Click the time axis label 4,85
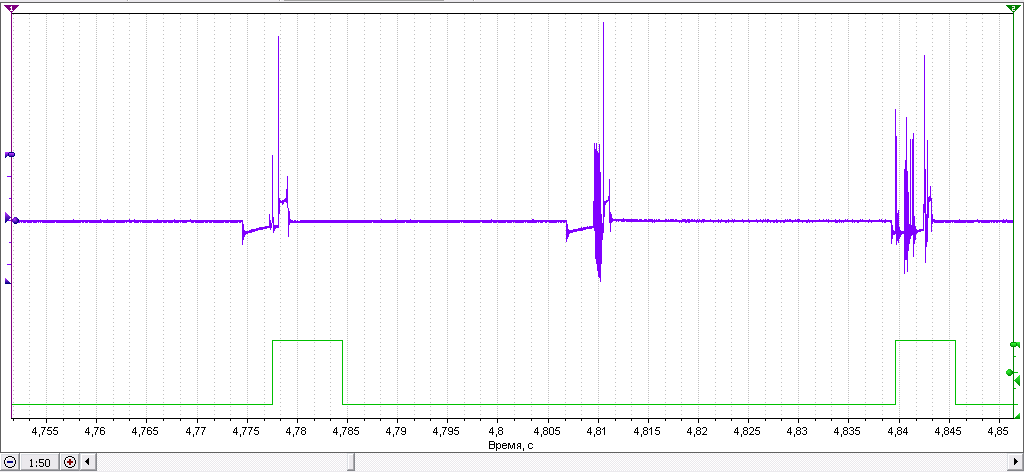Viewport: 1024px width, 472px height. [x=998, y=431]
